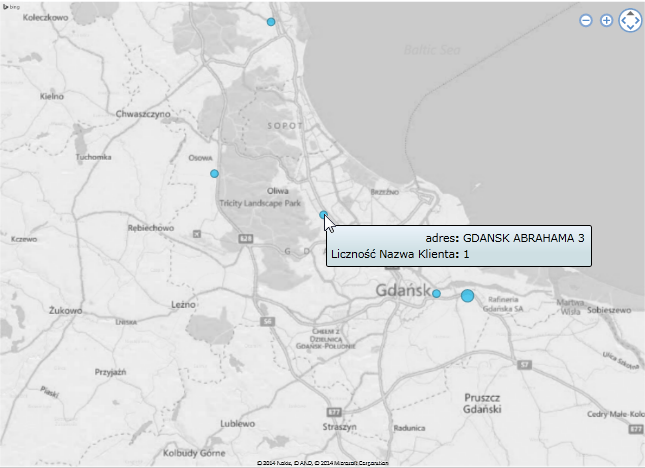Viewport: 645px width, 468px height.
Task: Click the SOPOT label on the map
Action: (284, 126)
